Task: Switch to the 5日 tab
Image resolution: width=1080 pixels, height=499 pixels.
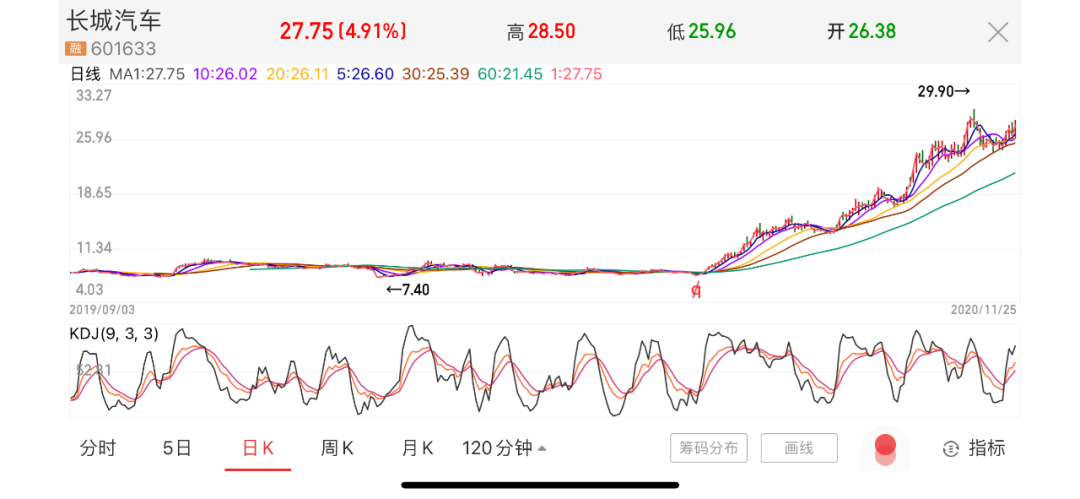Action: tap(177, 449)
